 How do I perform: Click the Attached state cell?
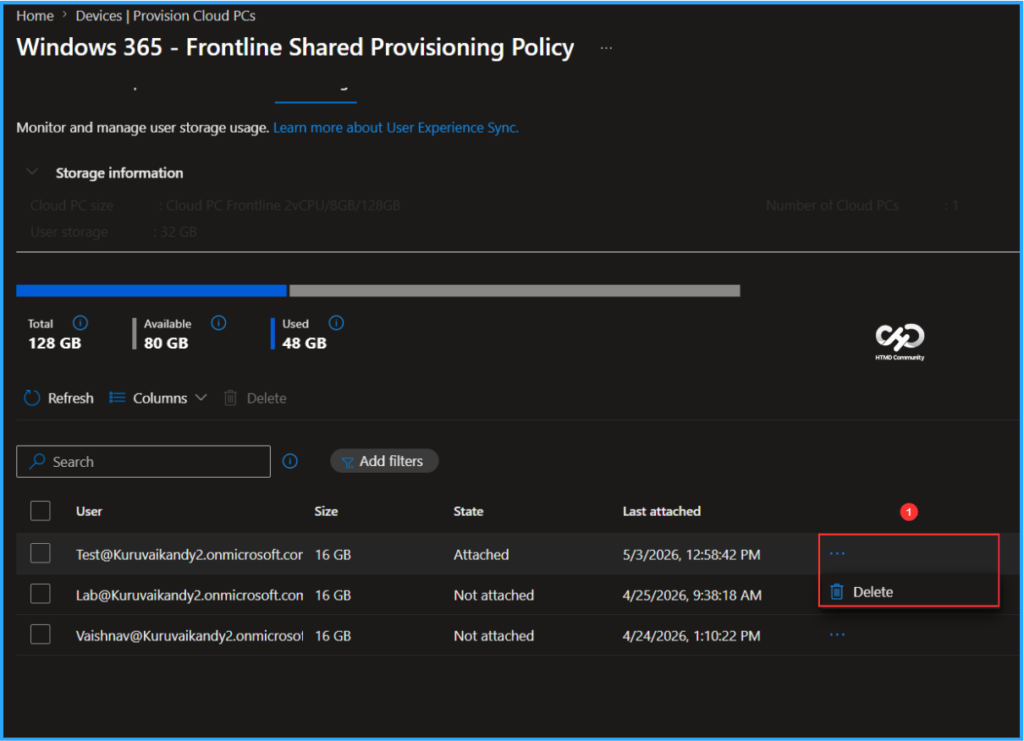481,554
